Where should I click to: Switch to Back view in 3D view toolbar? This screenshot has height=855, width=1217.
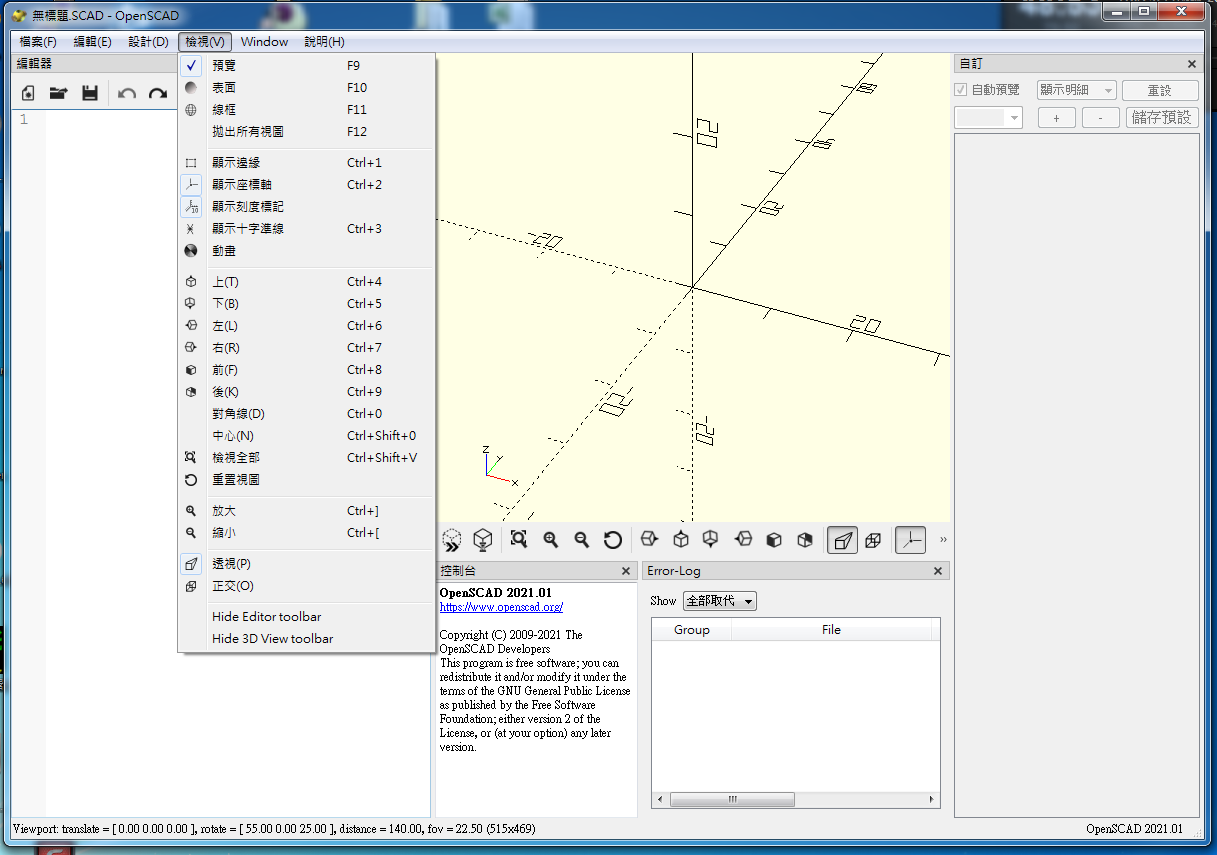click(x=805, y=540)
